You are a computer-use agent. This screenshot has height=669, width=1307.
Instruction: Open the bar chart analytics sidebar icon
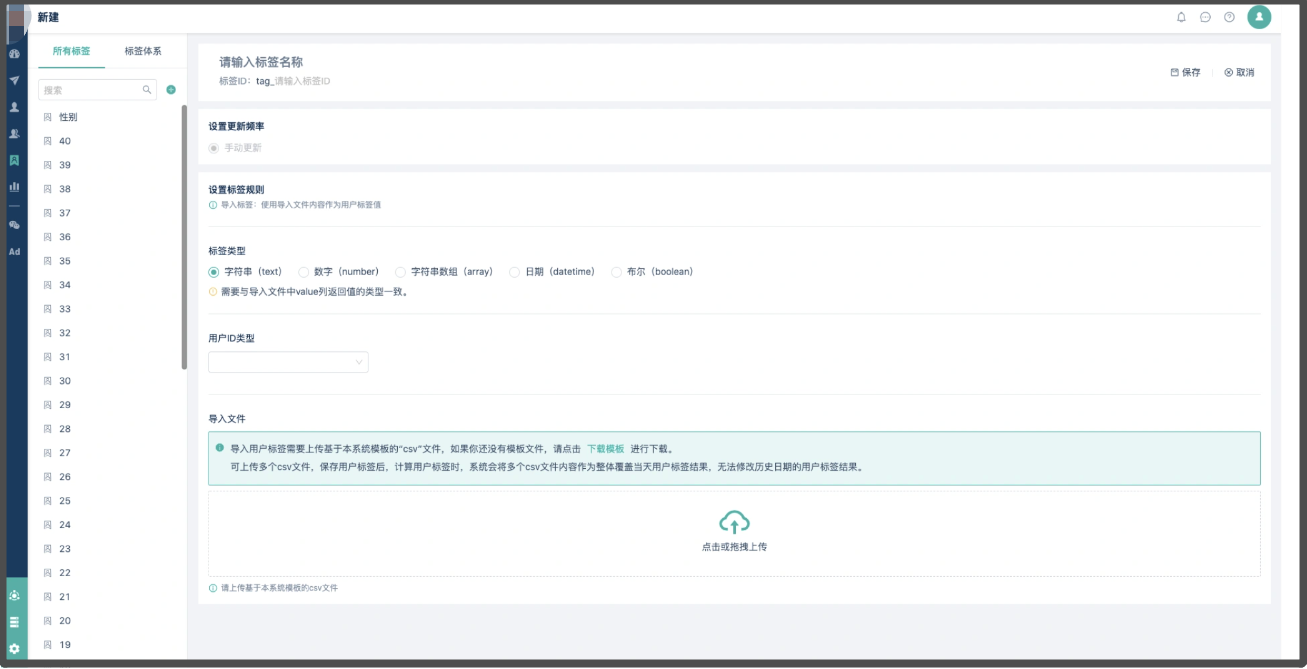[14, 186]
